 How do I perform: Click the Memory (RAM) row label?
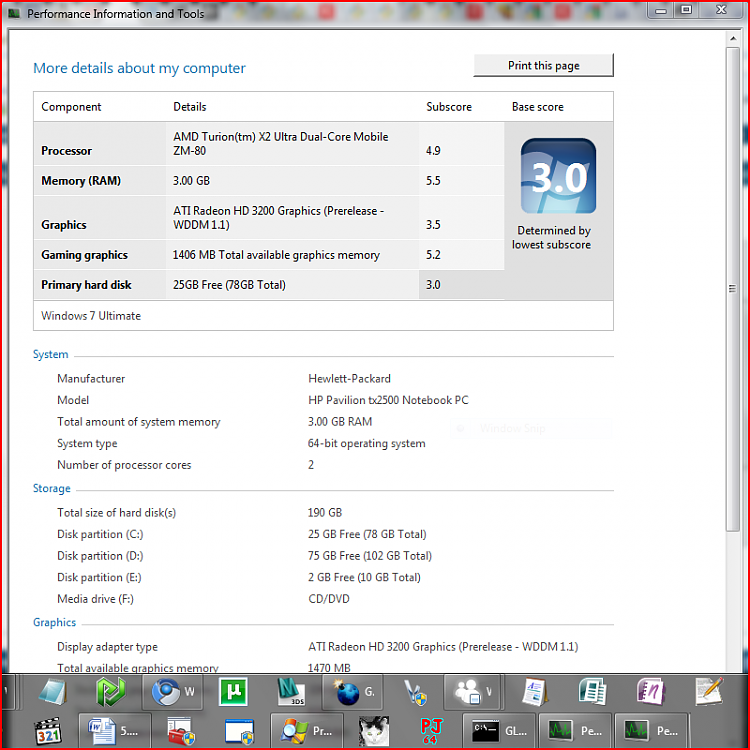[81, 181]
